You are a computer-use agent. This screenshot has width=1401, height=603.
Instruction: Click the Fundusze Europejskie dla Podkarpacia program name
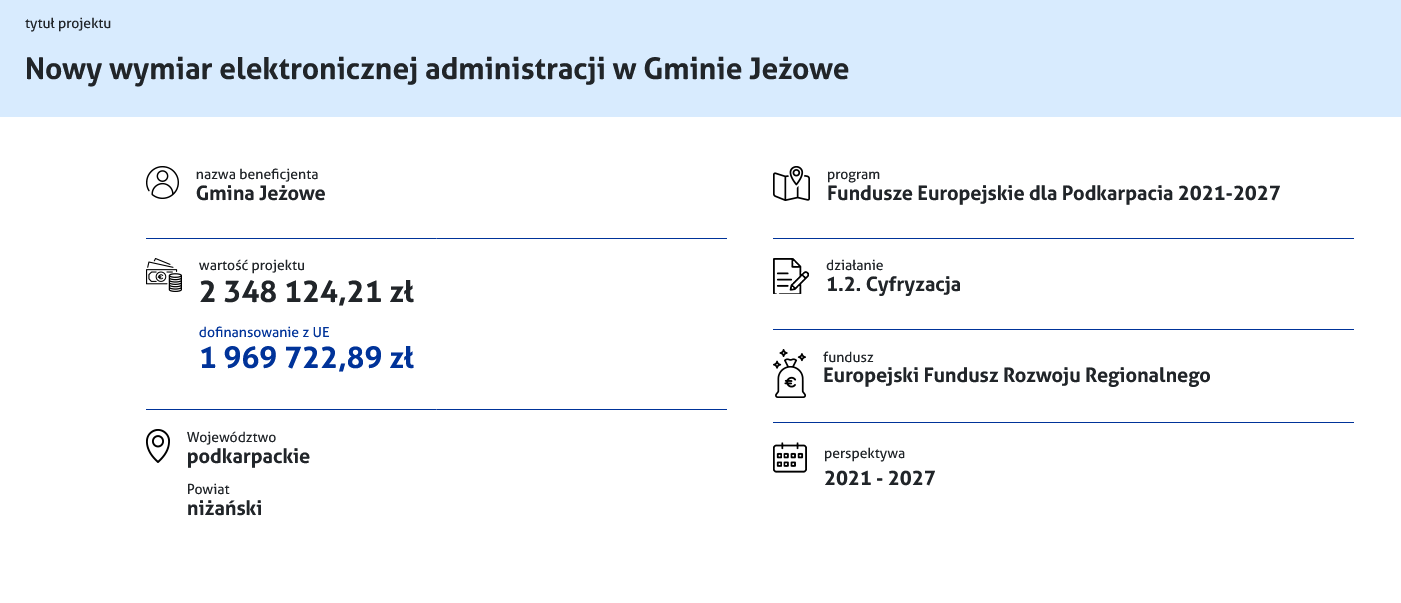pyautogui.click(x=1052, y=193)
